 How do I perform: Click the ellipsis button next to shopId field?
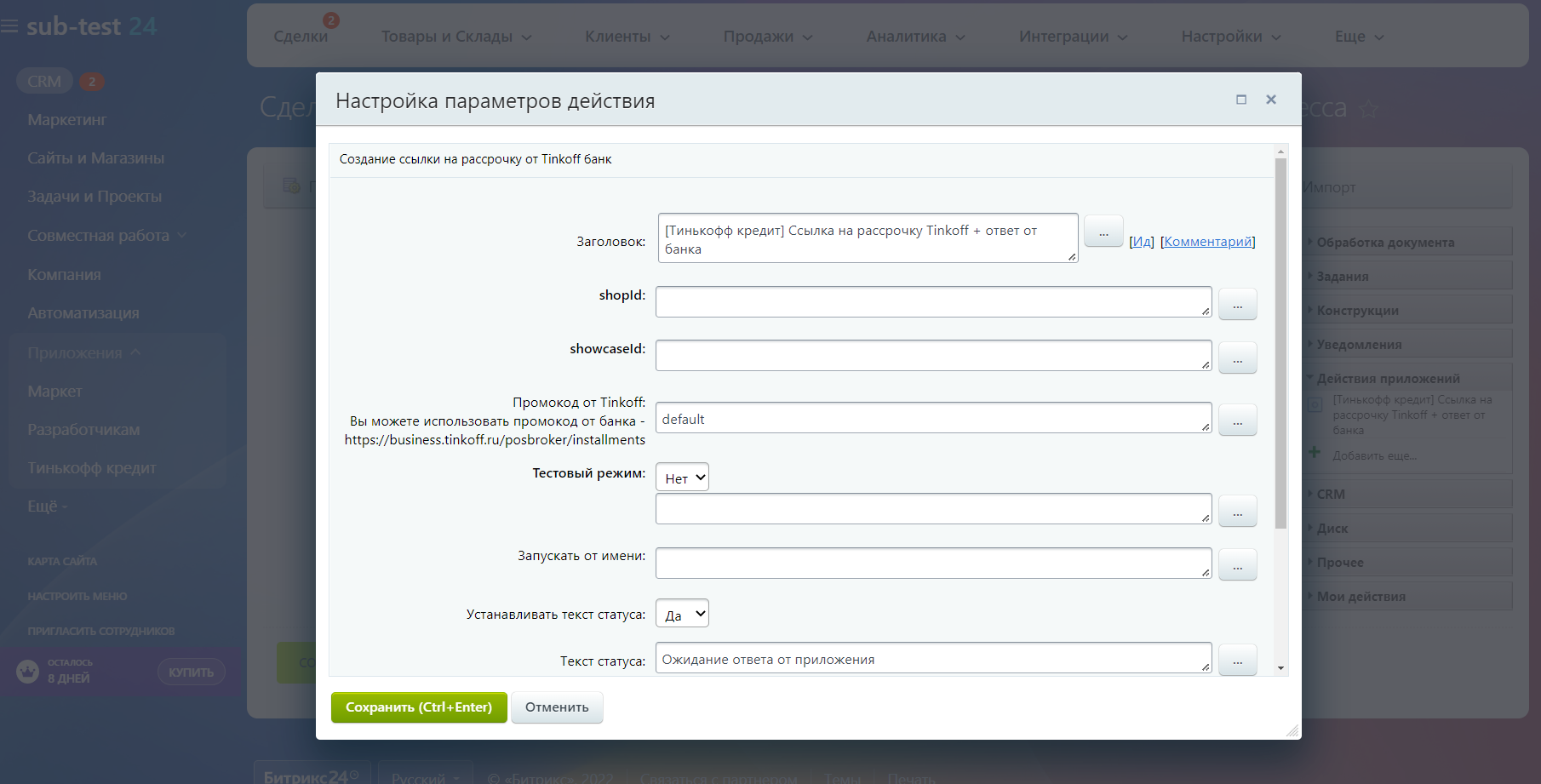pos(1237,304)
